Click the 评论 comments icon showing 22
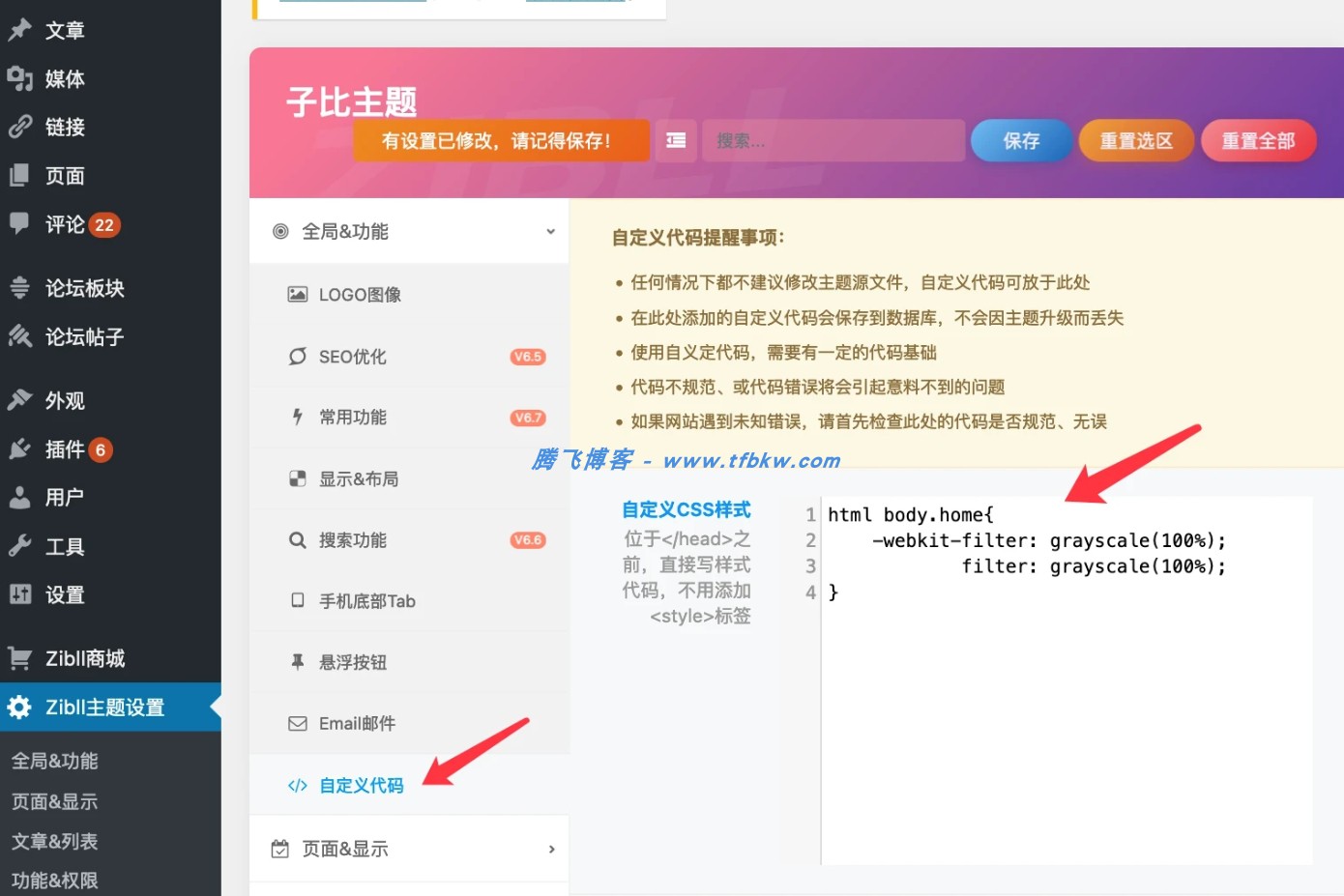1344x896 pixels. pos(20,224)
